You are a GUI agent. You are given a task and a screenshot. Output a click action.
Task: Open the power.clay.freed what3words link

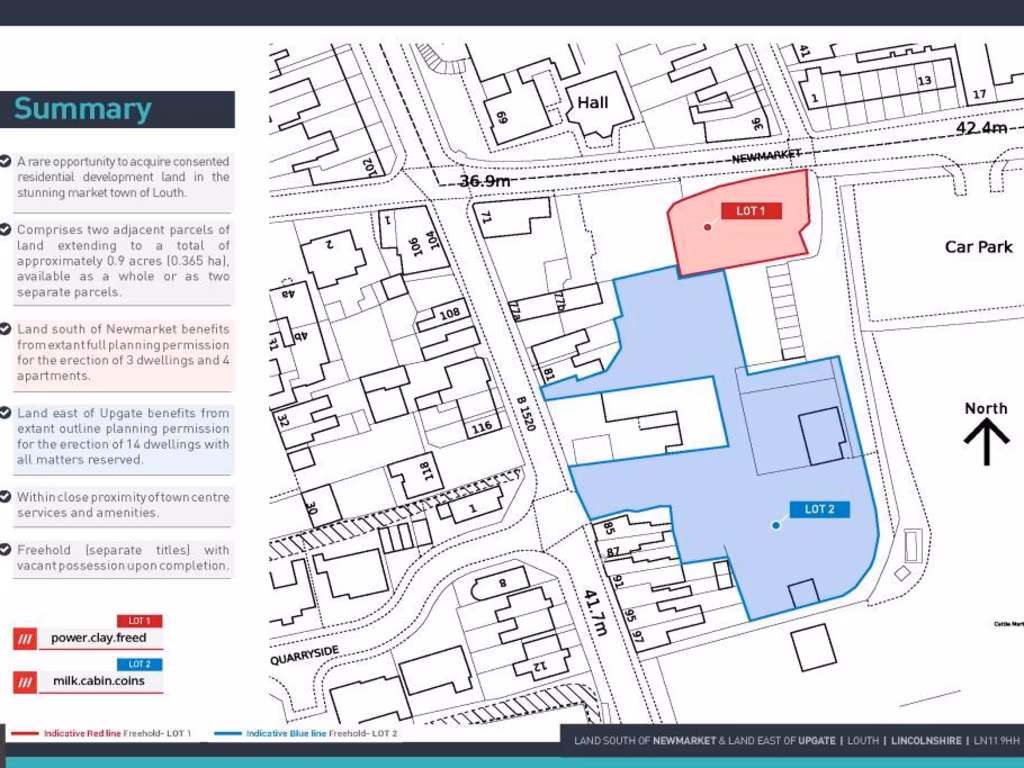[98, 638]
